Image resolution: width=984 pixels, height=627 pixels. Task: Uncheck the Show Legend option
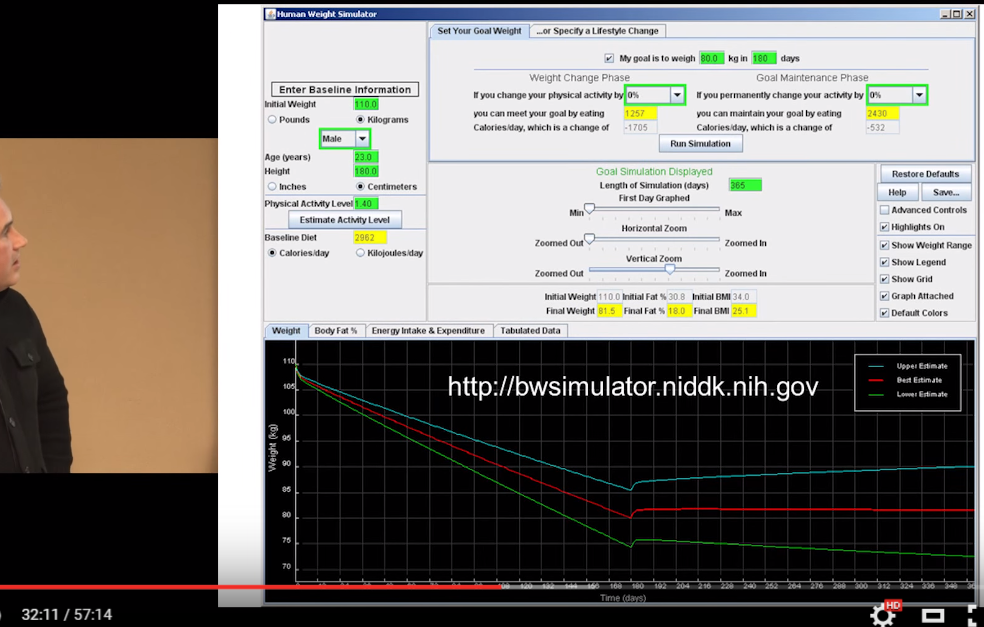(x=884, y=262)
